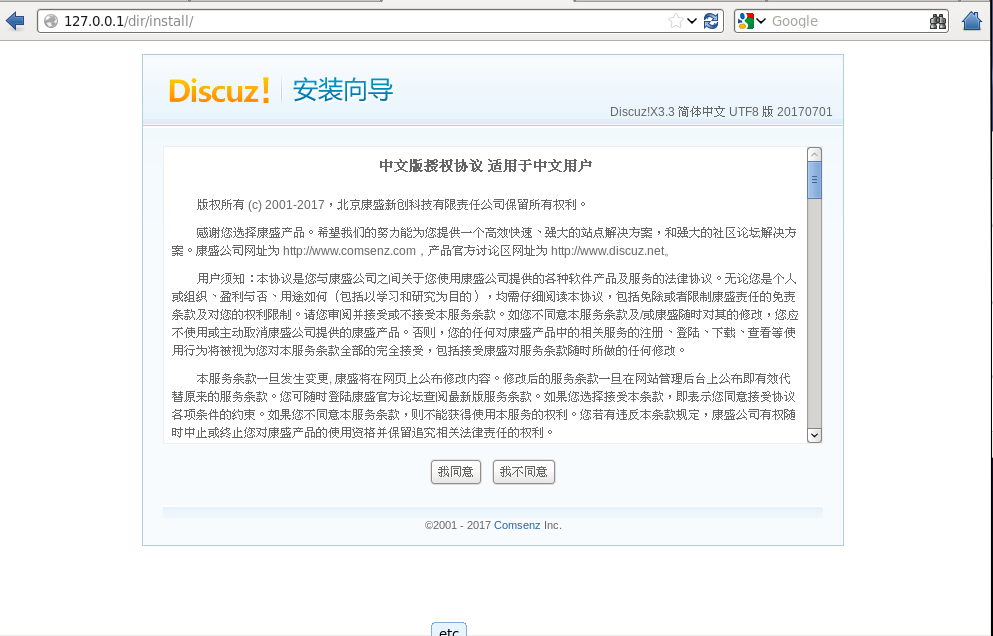Click the http://www.comsenz.com text
Viewport: 993px width, 636px height.
[x=349, y=251]
